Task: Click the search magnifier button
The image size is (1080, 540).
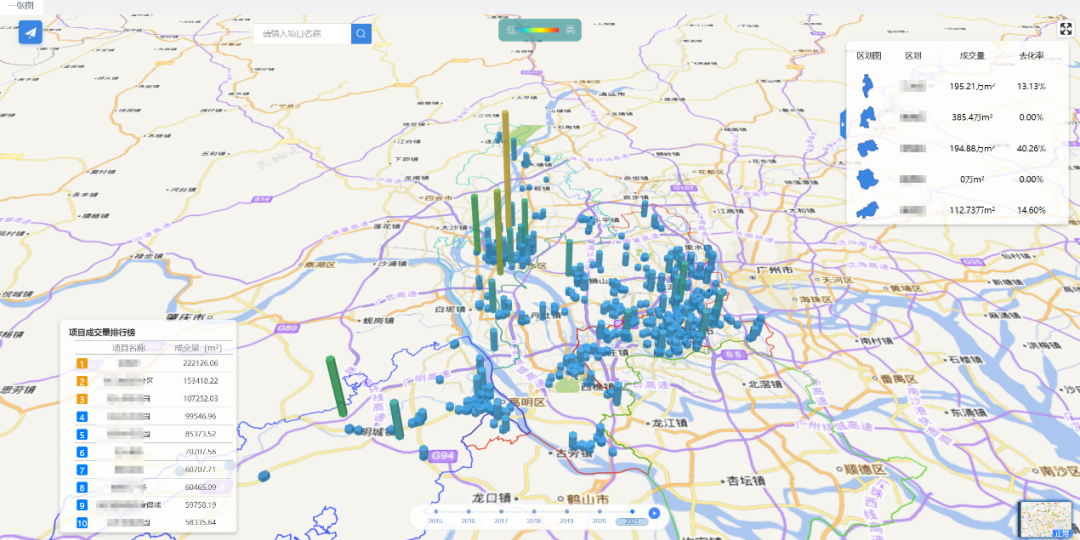Action: 361,33
